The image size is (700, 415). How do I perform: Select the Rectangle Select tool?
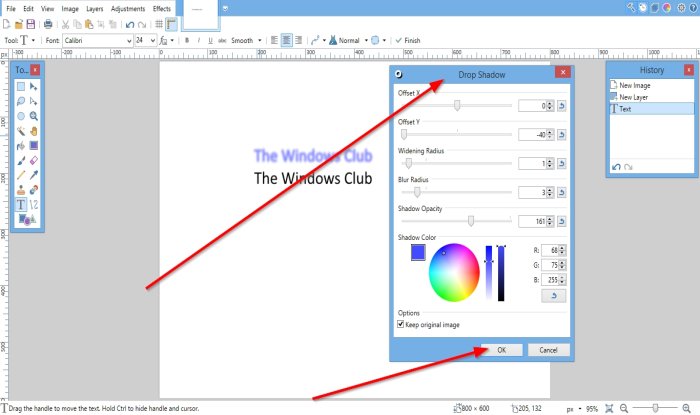(21, 87)
